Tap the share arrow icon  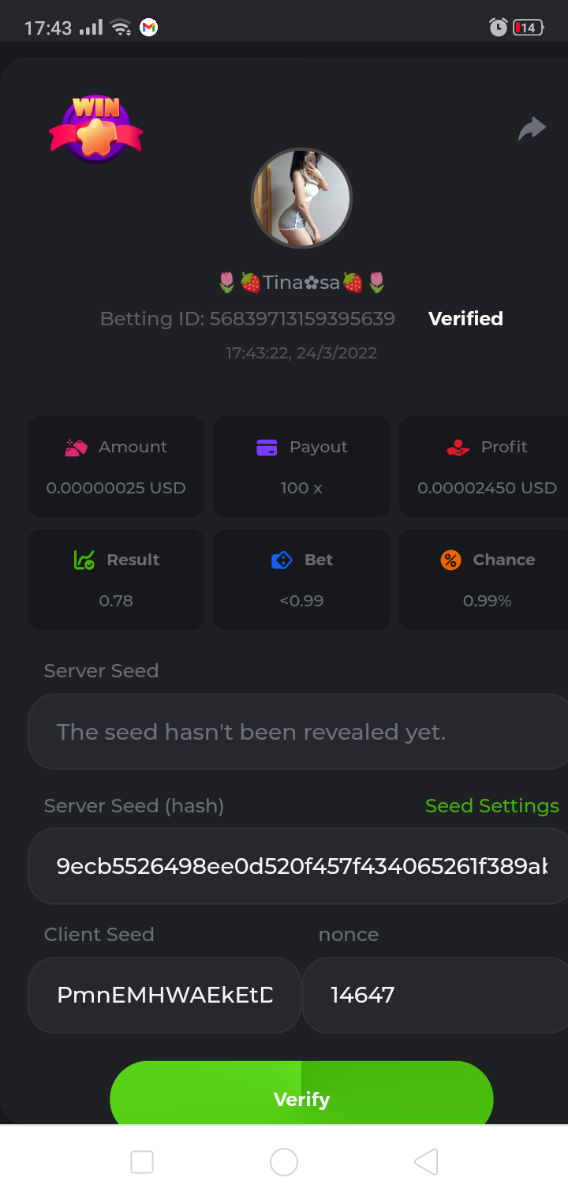pyautogui.click(x=532, y=129)
